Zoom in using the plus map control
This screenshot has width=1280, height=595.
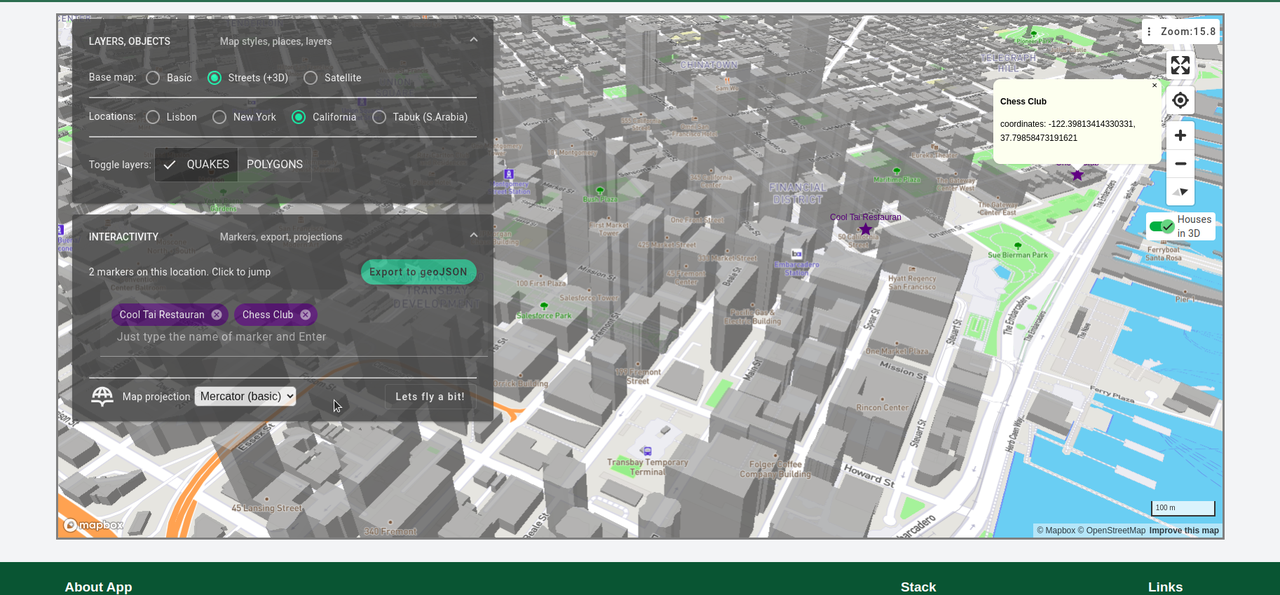point(1180,135)
